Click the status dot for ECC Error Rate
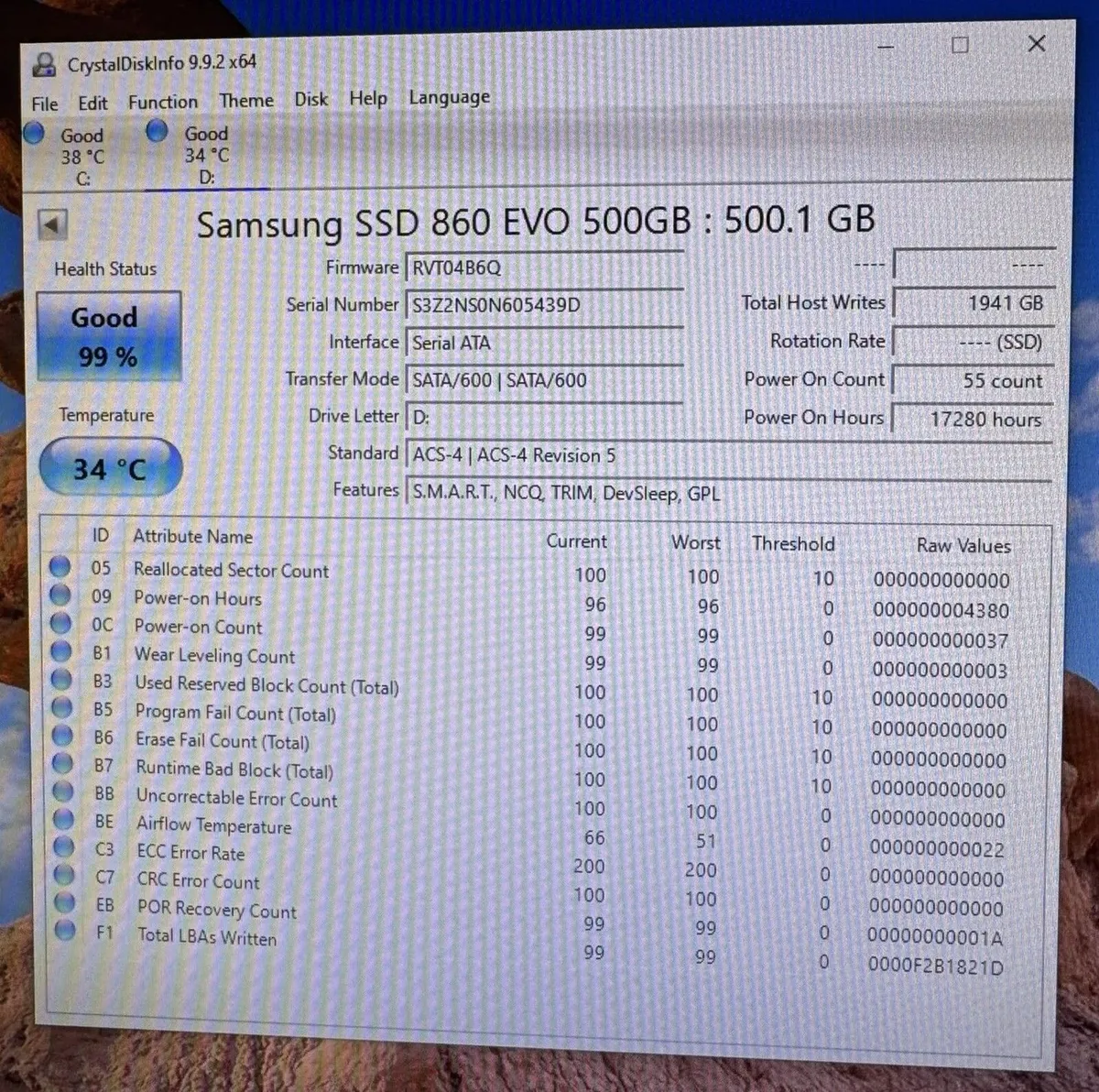The height and width of the screenshot is (1092, 1099). click(x=65, y=847)
